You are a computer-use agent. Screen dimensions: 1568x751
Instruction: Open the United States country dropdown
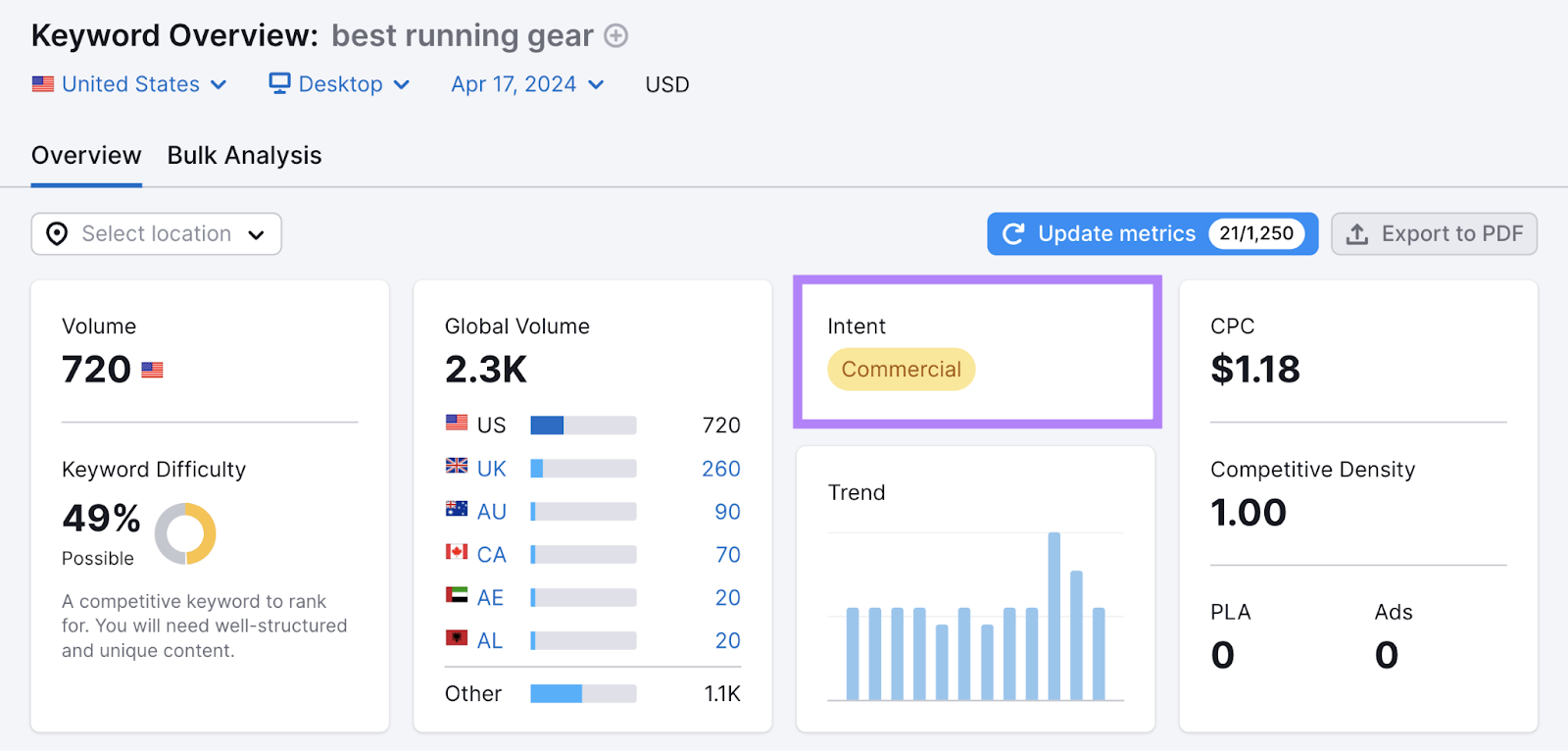click(x=129, y=84)
